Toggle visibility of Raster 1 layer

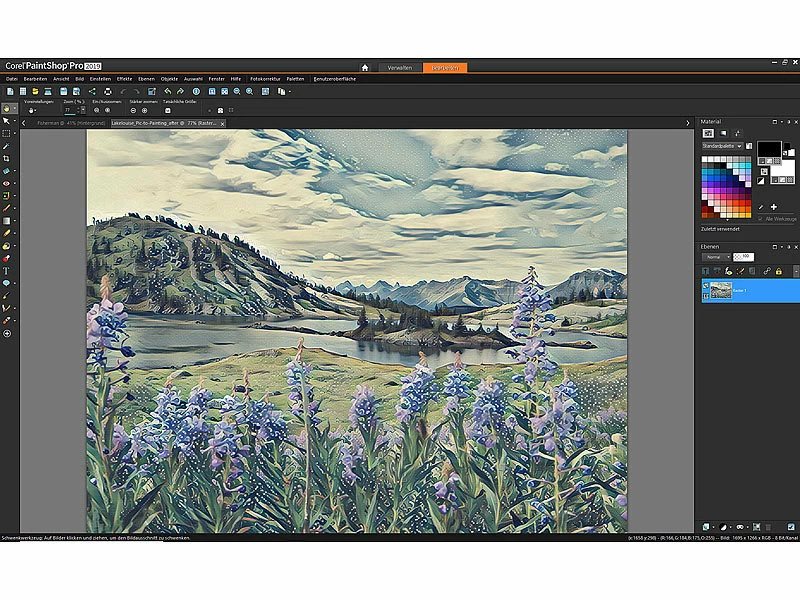pos(705,287)
